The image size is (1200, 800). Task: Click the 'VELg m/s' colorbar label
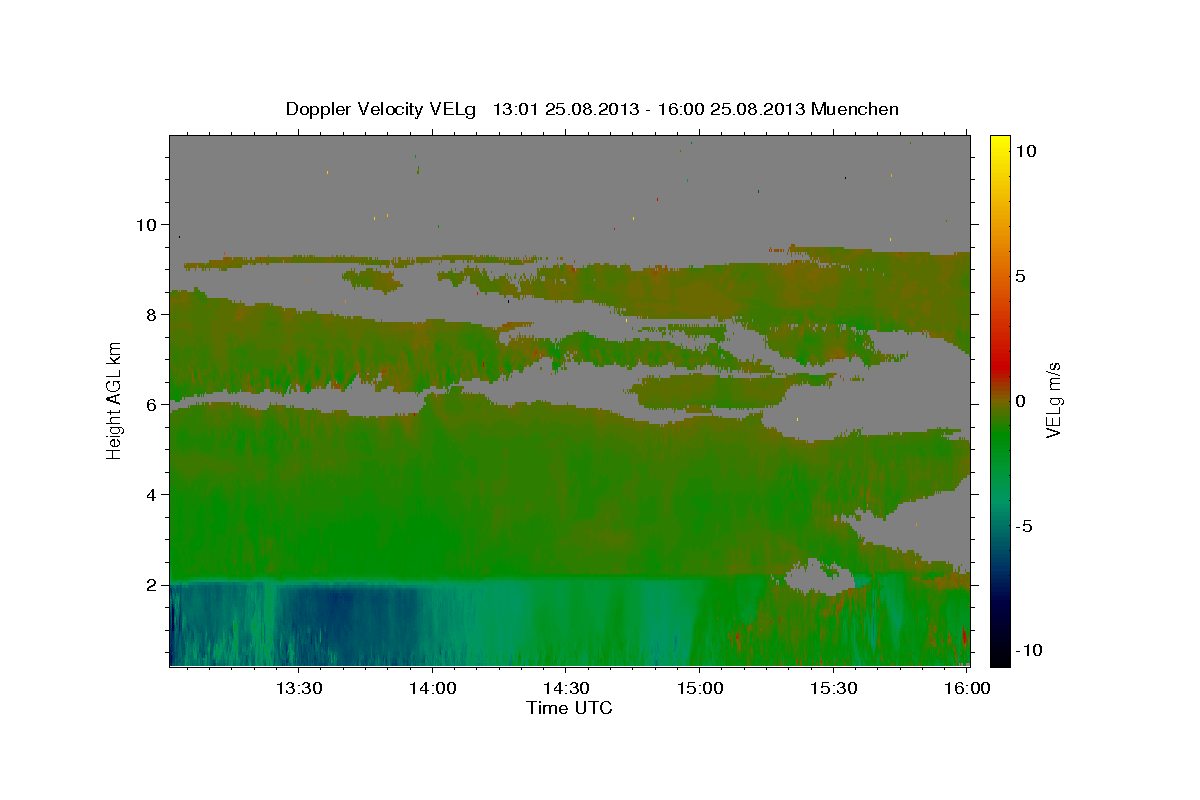click(x=1053, y=400)
